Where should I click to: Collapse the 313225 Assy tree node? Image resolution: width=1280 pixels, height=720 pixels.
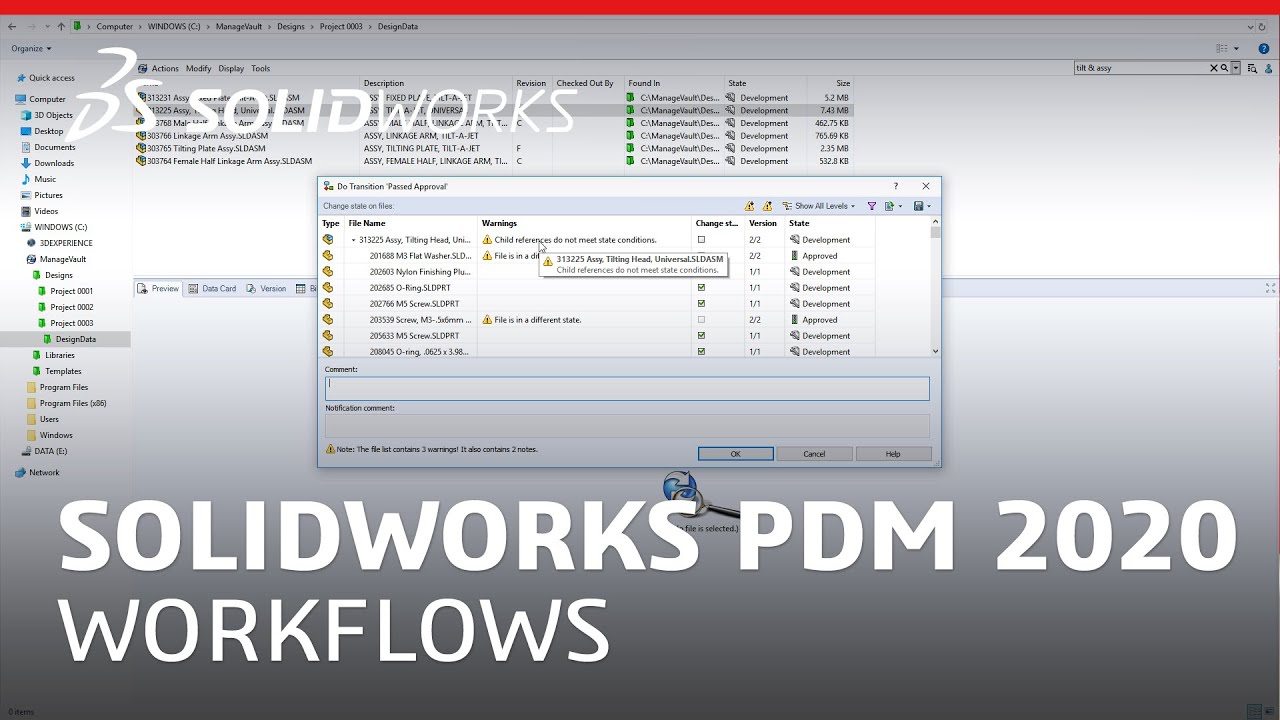[353, 240]
